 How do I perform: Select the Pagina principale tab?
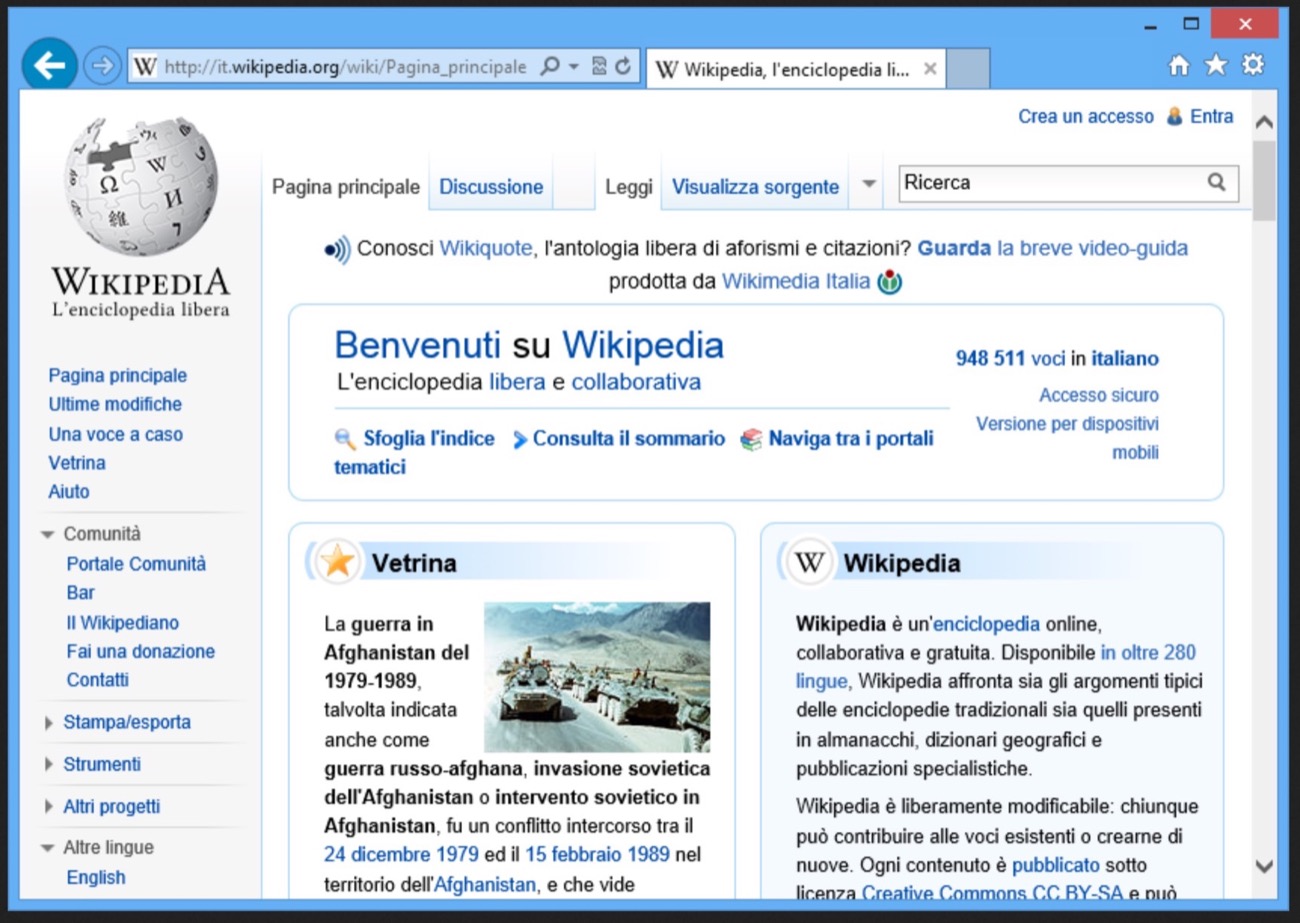(x=346, y=187)
